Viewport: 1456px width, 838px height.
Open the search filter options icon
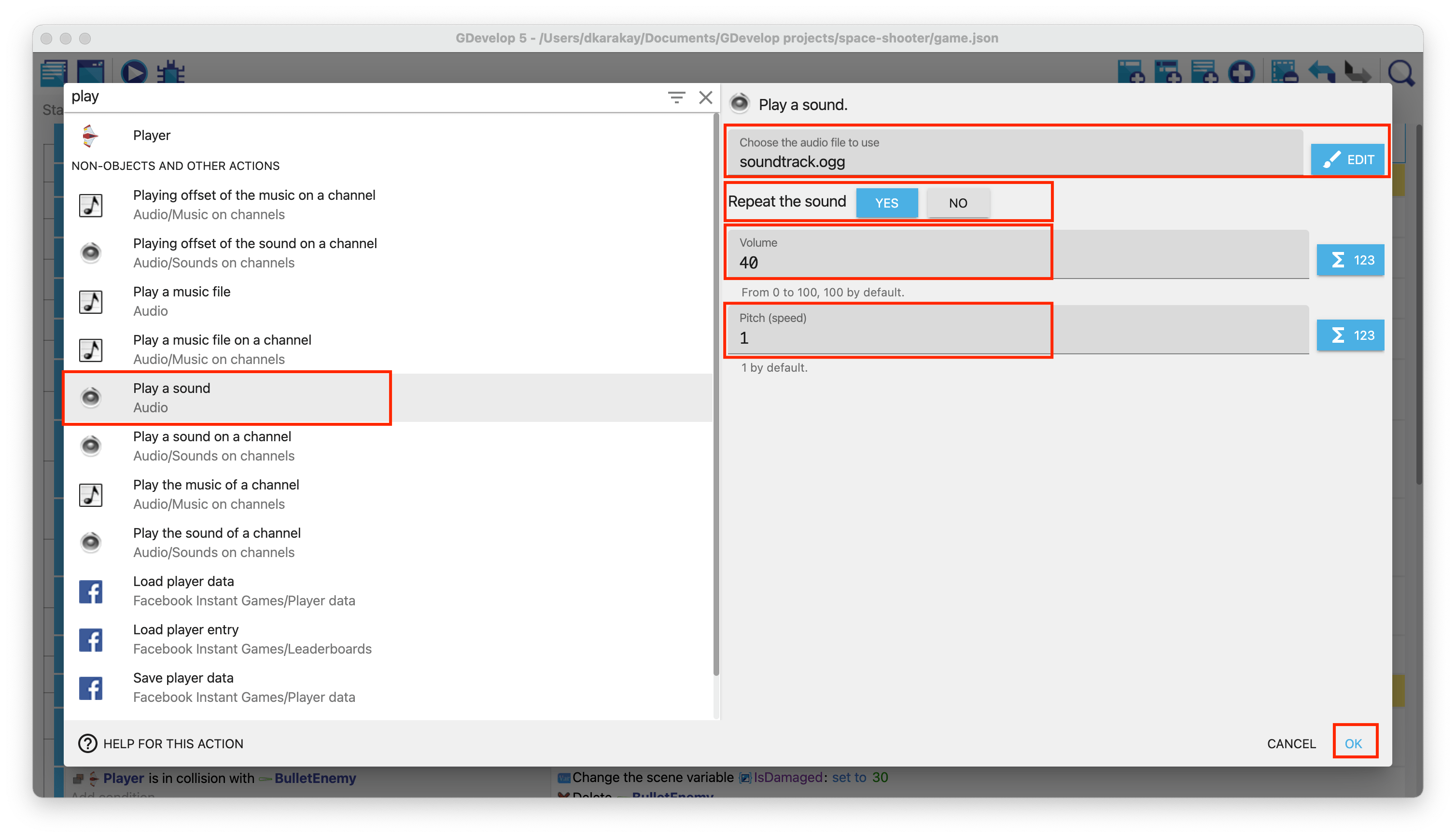click(x=676, y=98)
